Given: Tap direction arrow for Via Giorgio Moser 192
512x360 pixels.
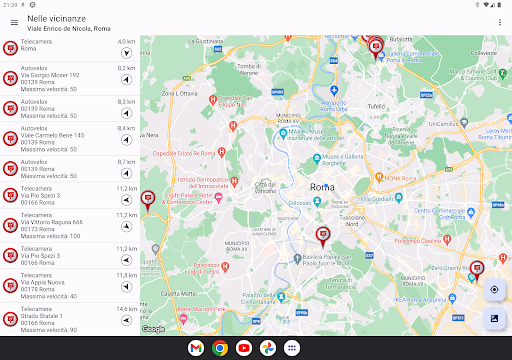Looking at the screenshot, I should 126,80.
